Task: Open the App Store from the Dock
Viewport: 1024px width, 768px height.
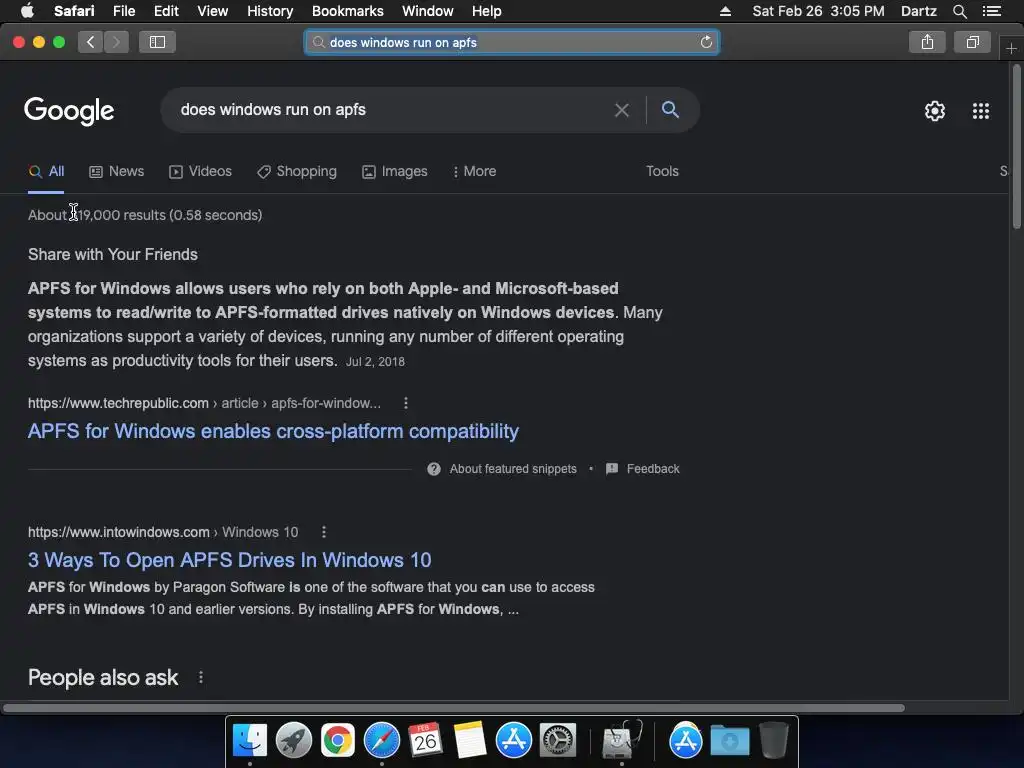Action: click(x=513, y=741)
